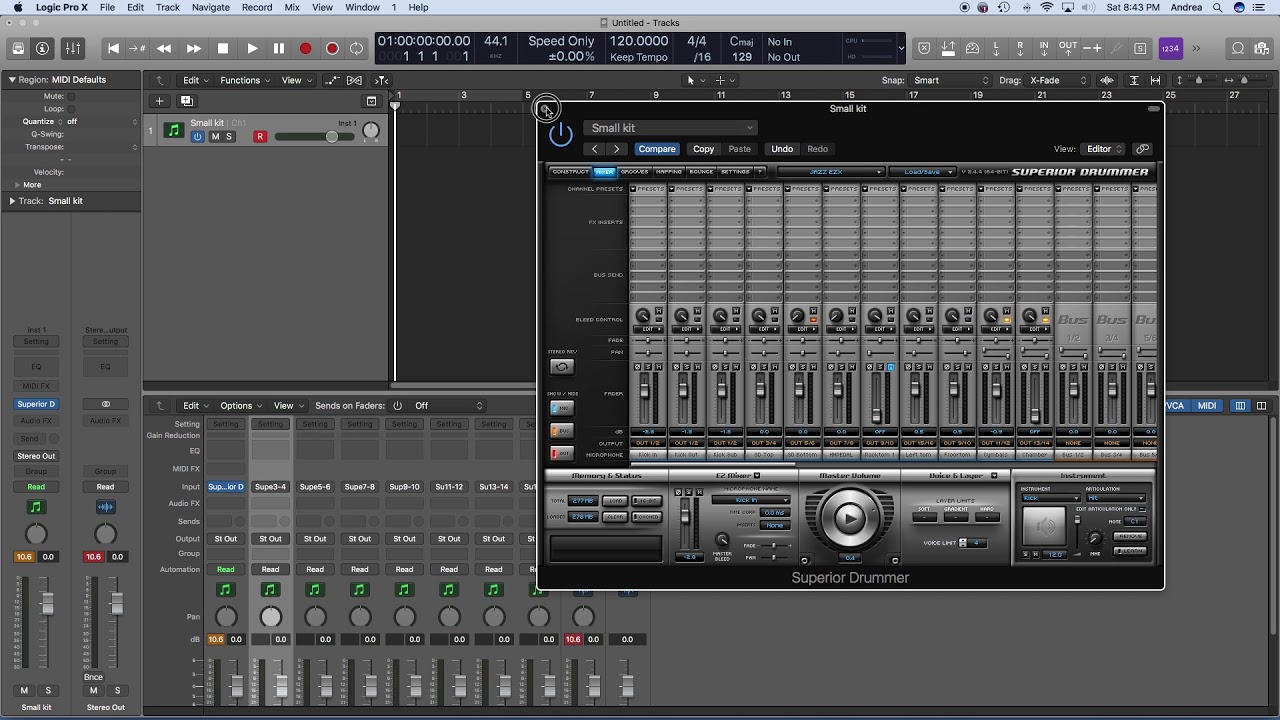Click the Master Volume play button

849,518
